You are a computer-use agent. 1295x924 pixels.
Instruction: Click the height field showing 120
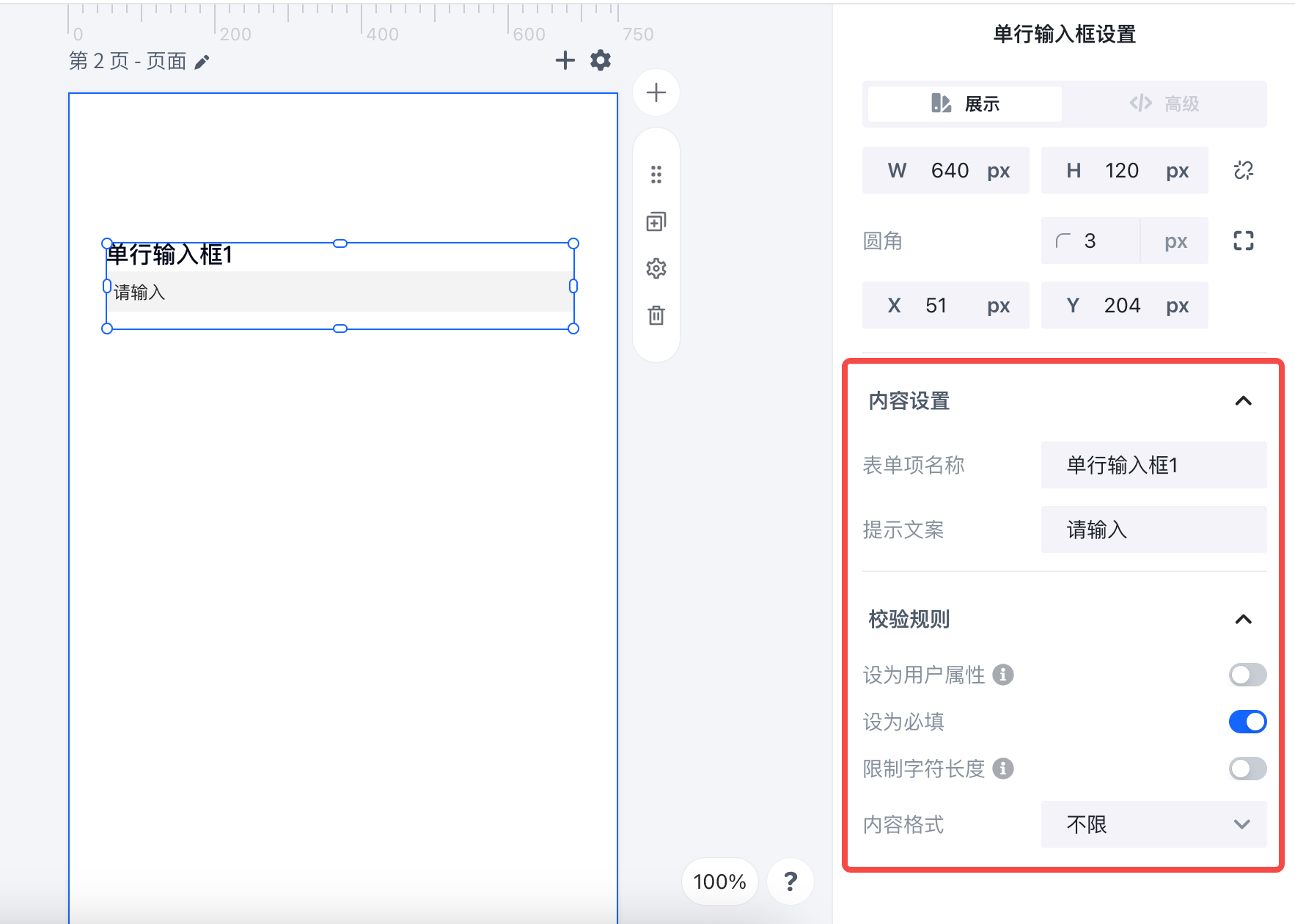pos(1124,170)
